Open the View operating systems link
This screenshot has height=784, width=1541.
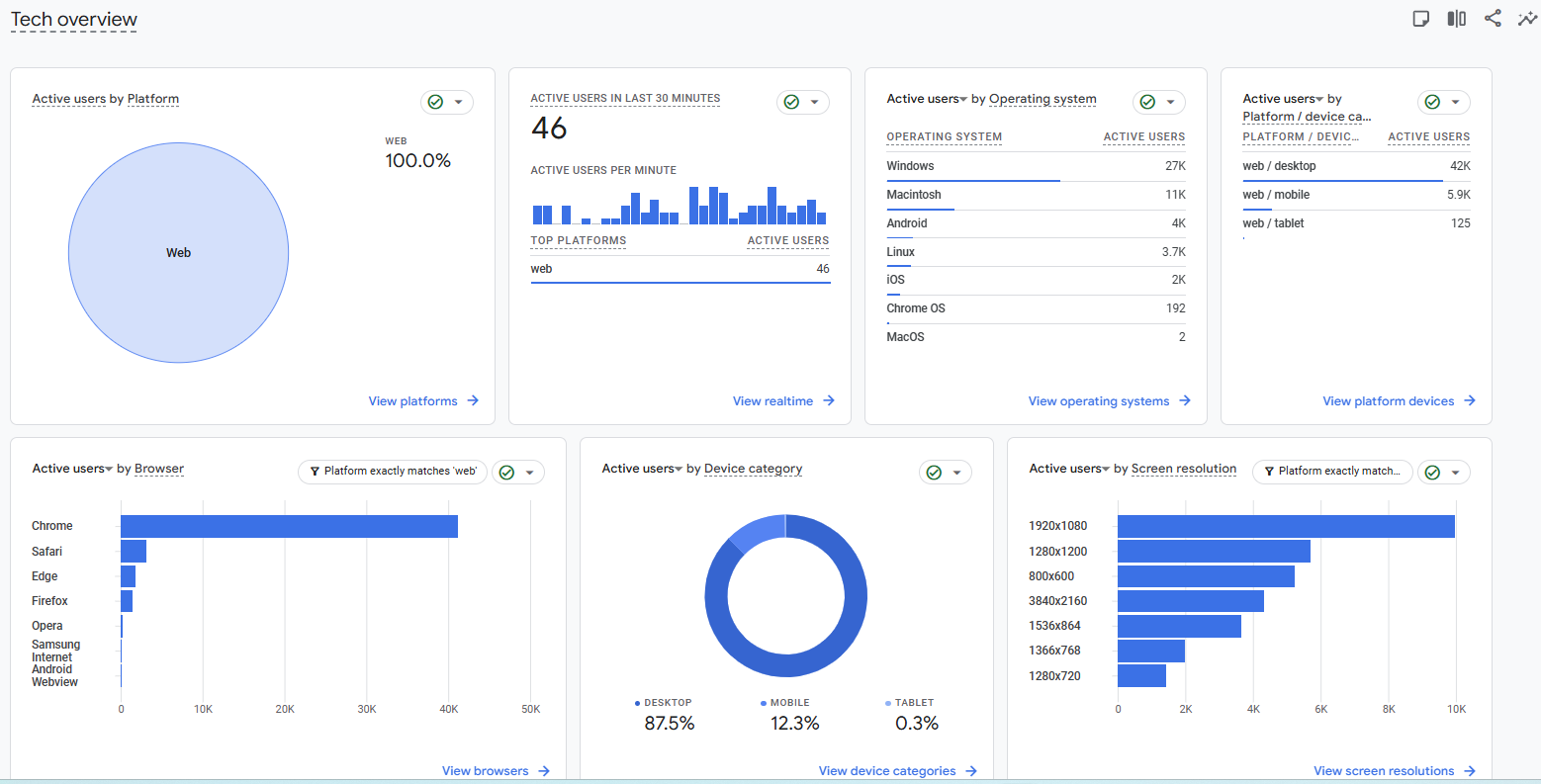click(x=1098, y=400)
